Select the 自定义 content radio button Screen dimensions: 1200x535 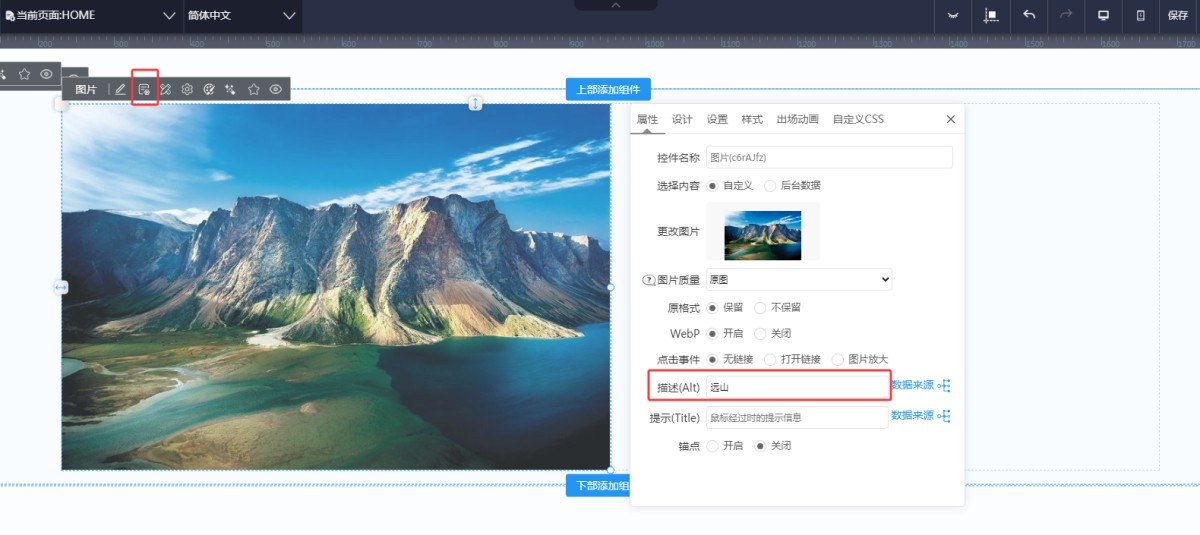[x=713, y=185]
